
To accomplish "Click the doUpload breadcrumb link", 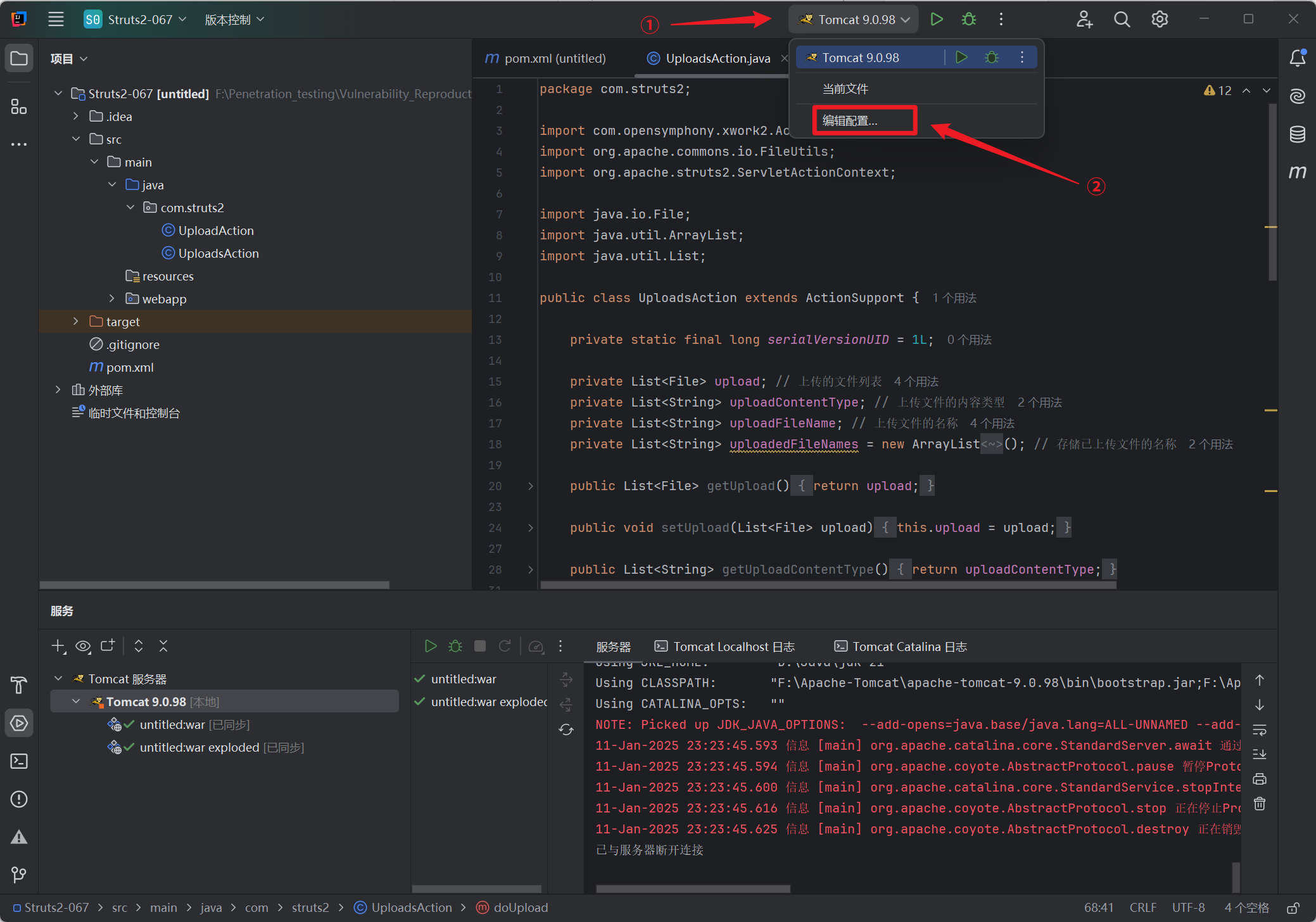I will point(520,907).
